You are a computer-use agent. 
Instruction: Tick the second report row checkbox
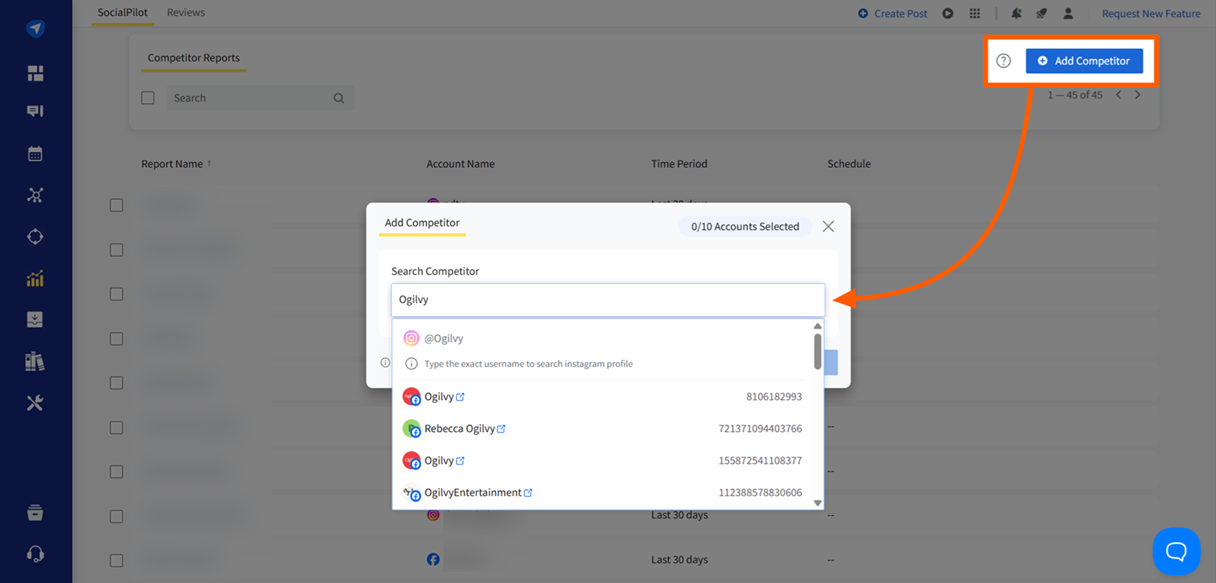pos(116,250)
